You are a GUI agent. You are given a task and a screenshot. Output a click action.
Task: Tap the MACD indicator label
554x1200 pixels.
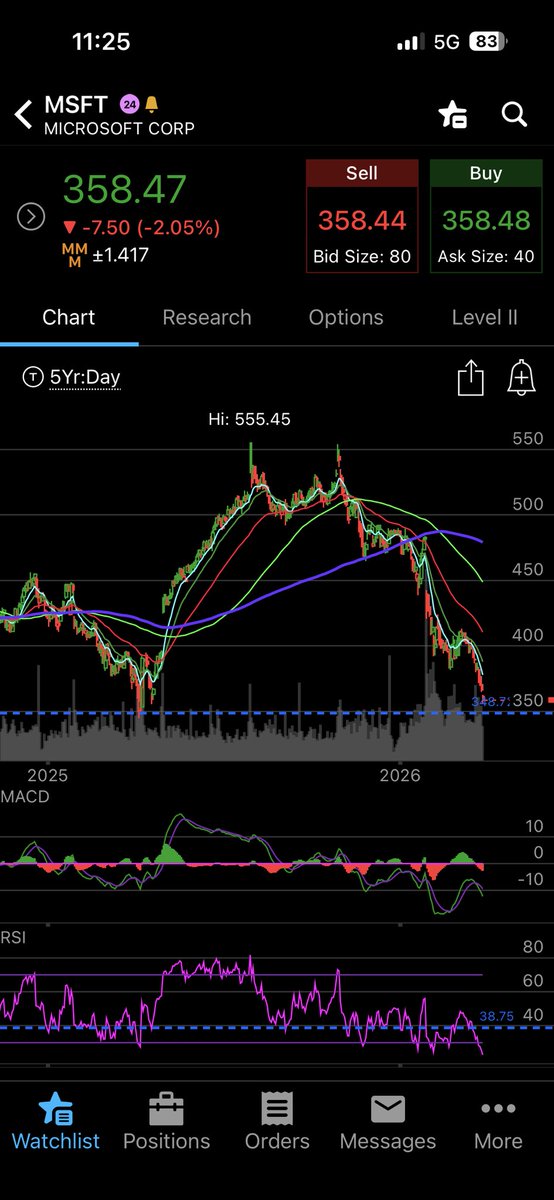tap(25, 797)
